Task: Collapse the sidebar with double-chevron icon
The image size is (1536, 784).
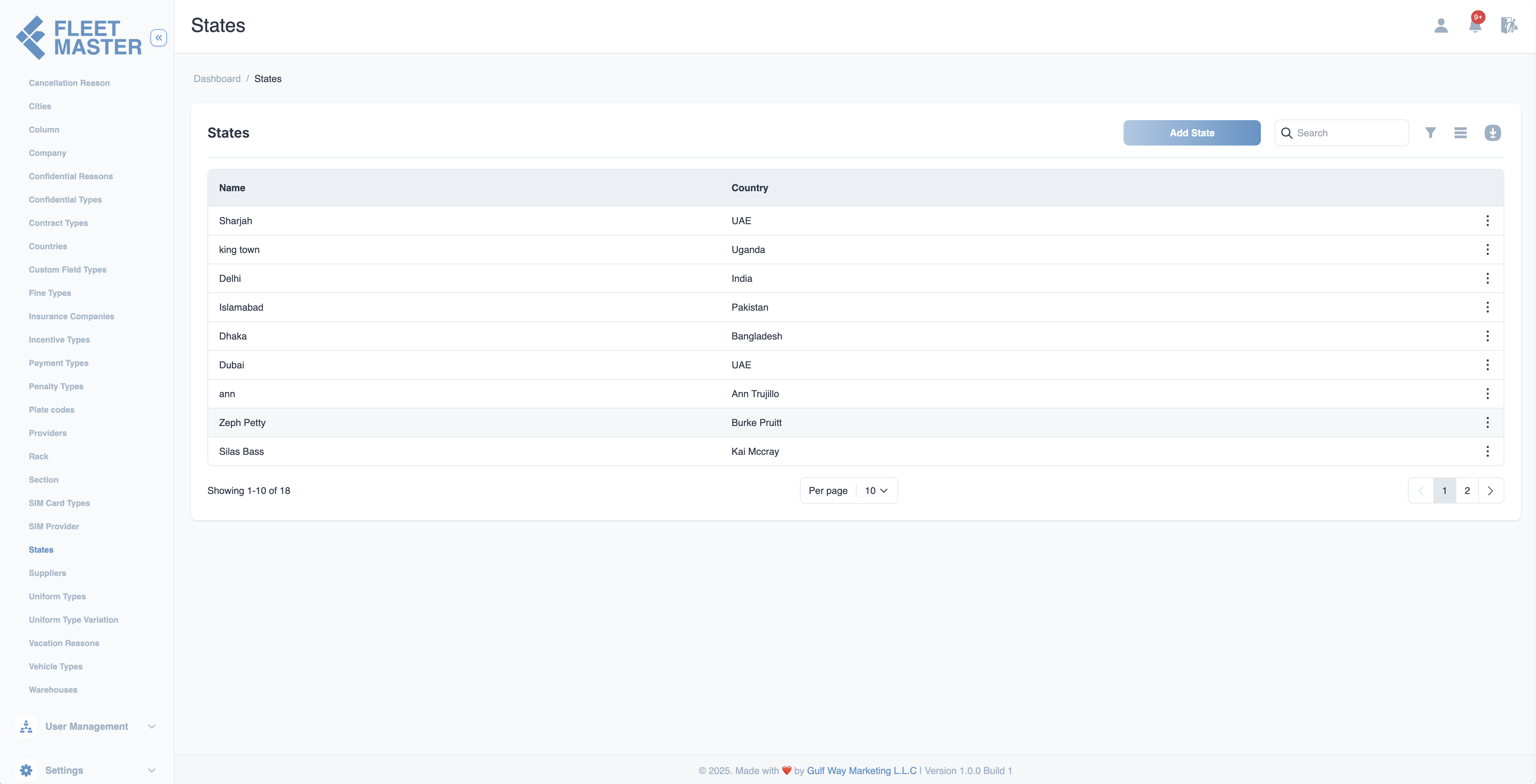Action: [x=159, y=37]
